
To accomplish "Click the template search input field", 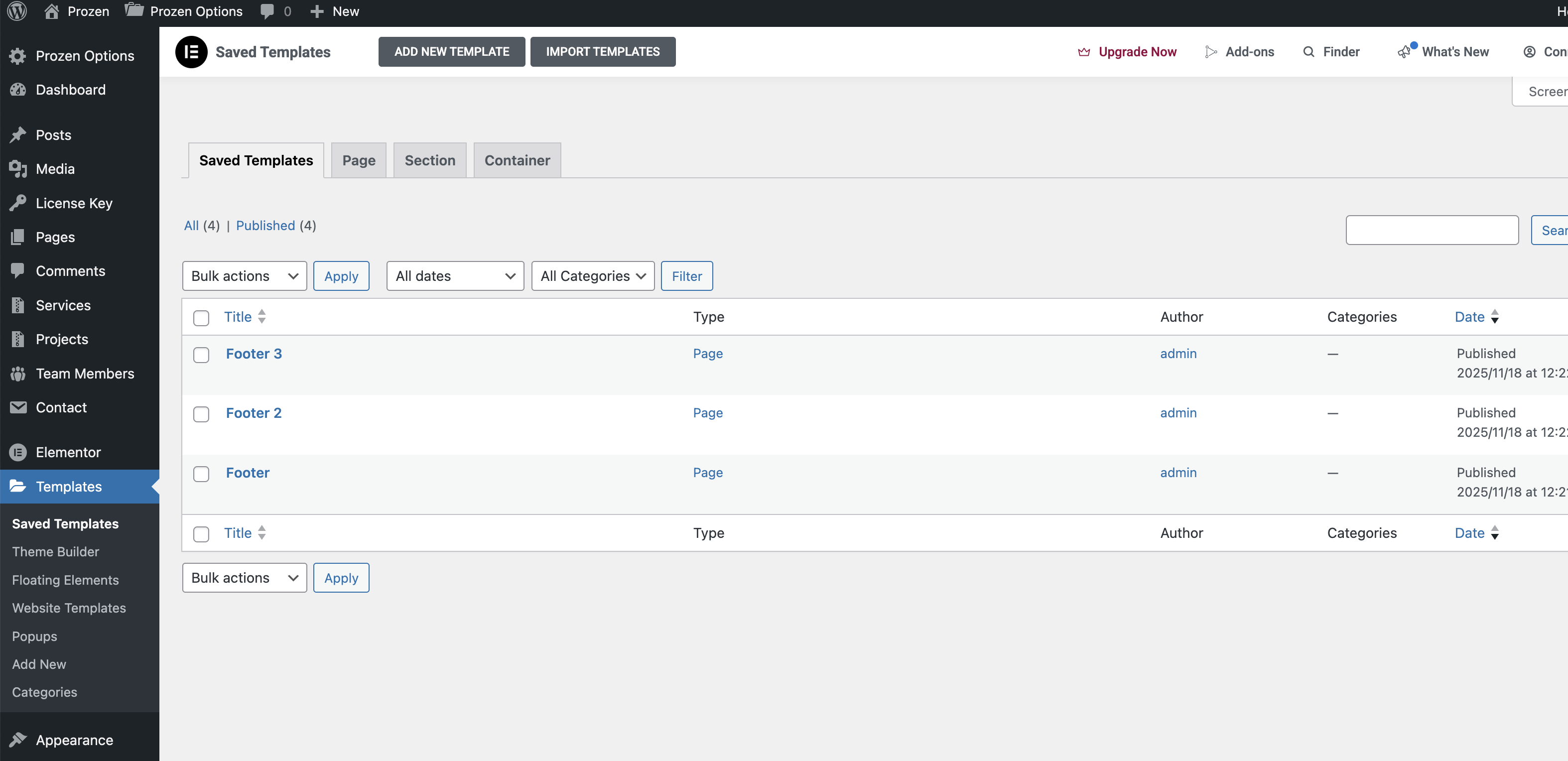I will 1432,230.
